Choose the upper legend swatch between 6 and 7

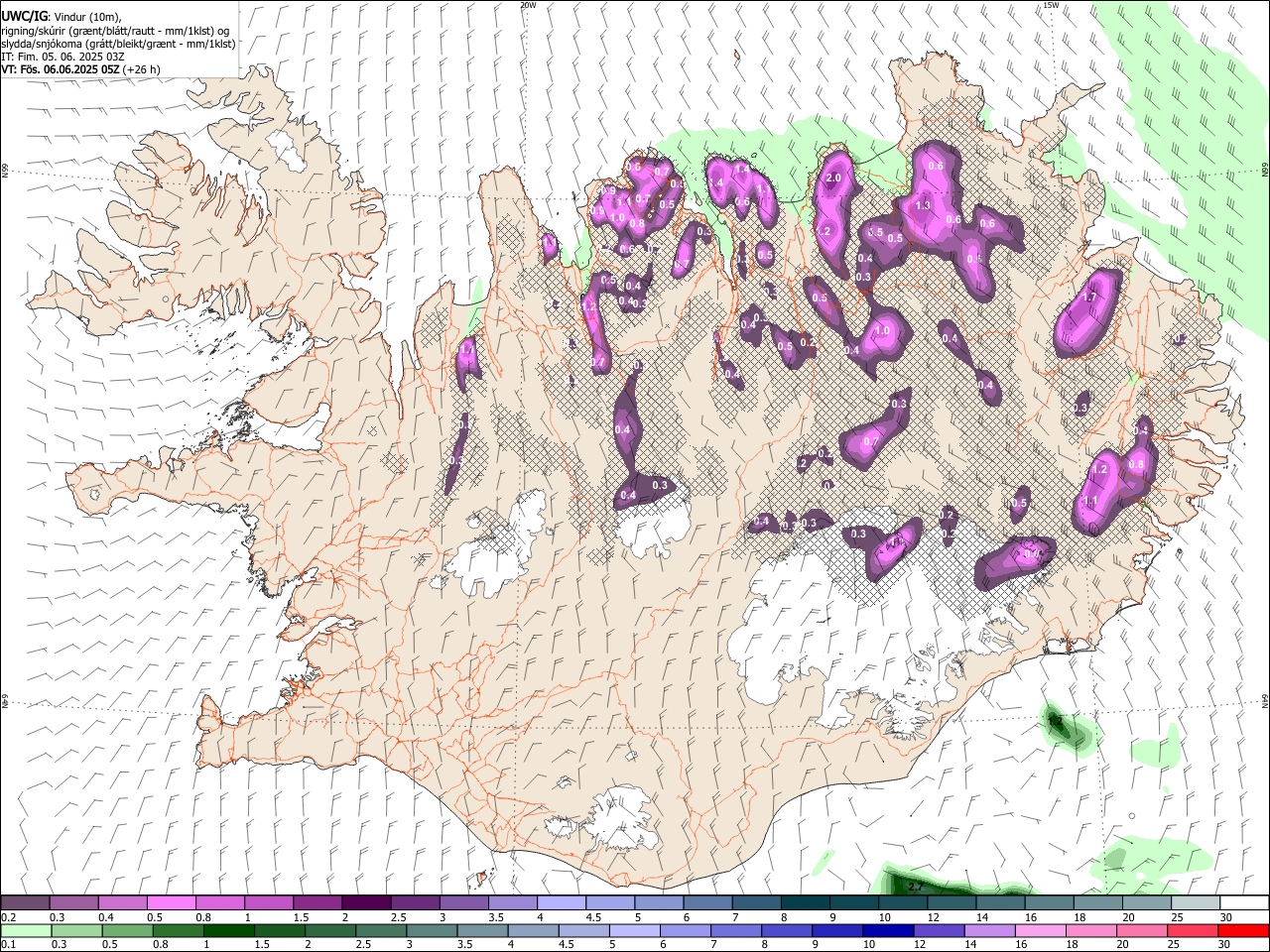click(x=708, y=902)
